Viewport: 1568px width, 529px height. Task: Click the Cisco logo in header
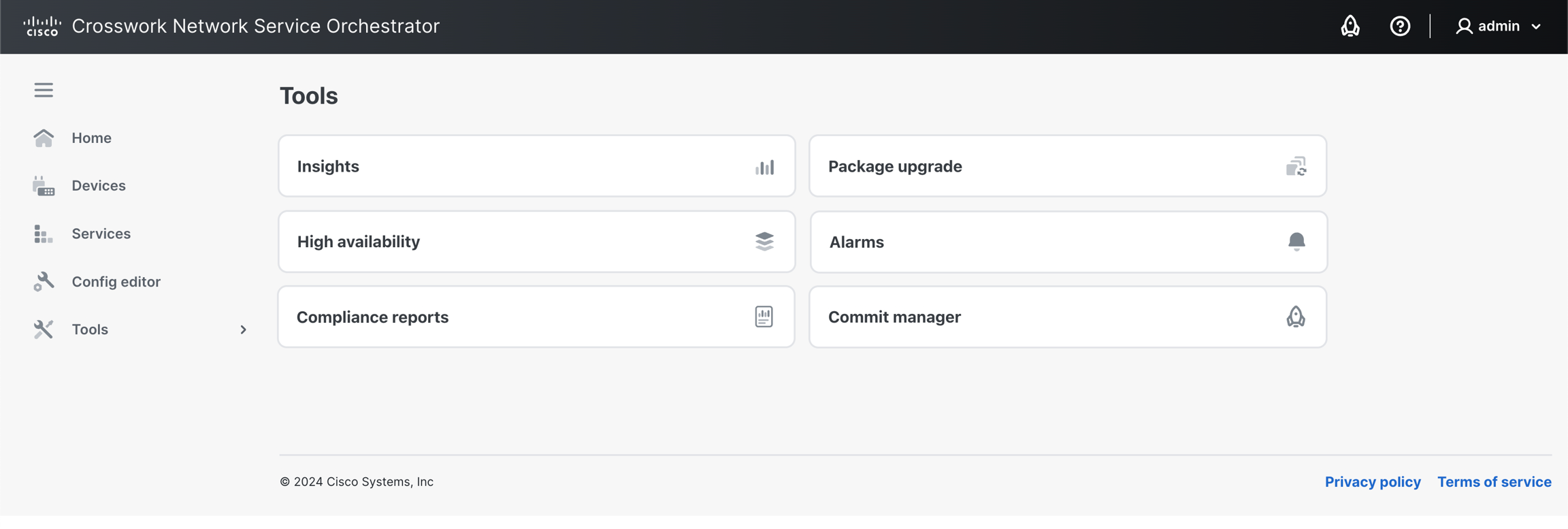pyautogui.click(x=42, y=27)
